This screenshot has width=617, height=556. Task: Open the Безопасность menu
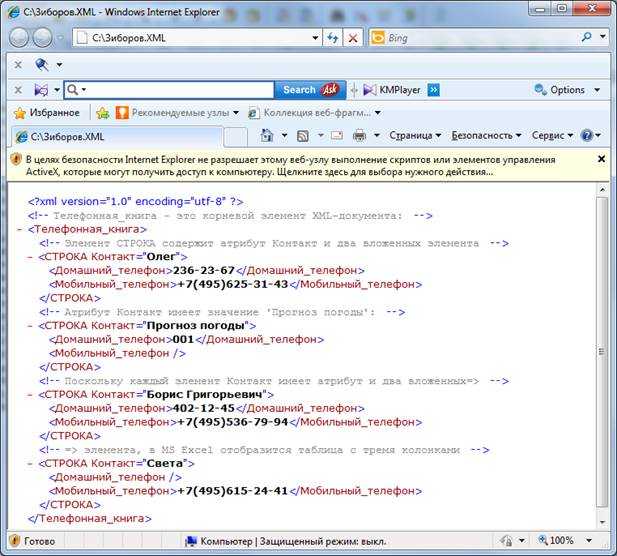486,136
